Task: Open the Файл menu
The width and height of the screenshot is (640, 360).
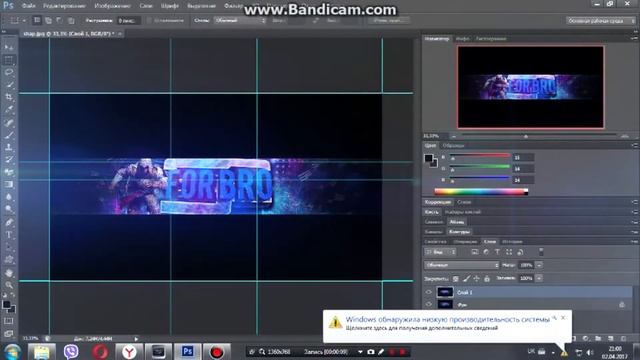Action: 28,6
